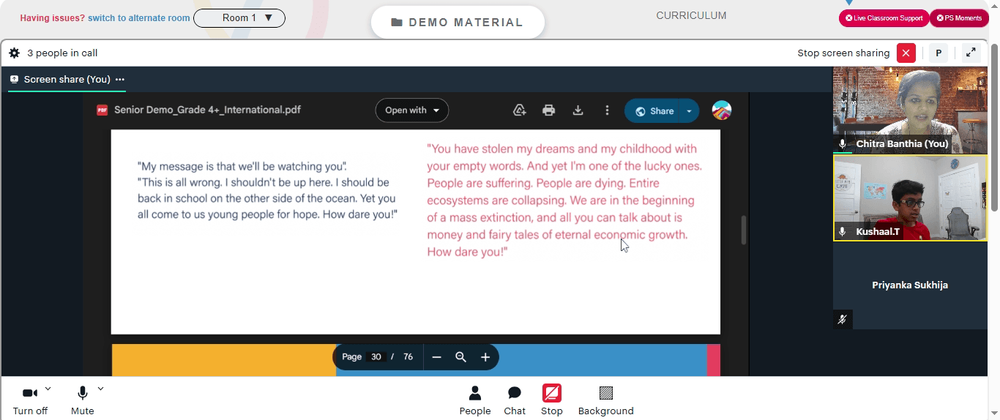Select Kushaal.T video tile

[910, 198]
